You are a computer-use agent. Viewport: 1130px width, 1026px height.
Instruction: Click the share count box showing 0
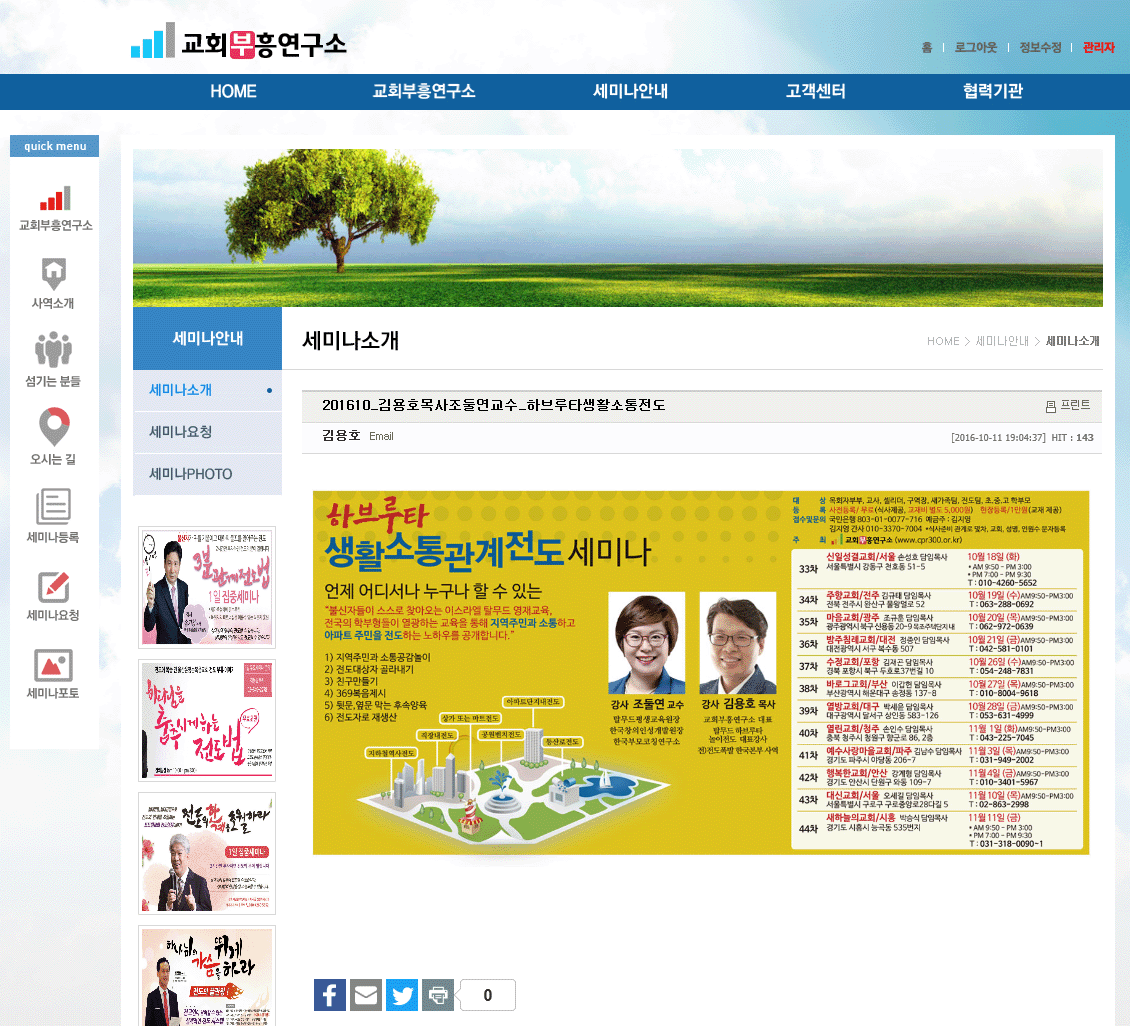[x=487, y=995]
